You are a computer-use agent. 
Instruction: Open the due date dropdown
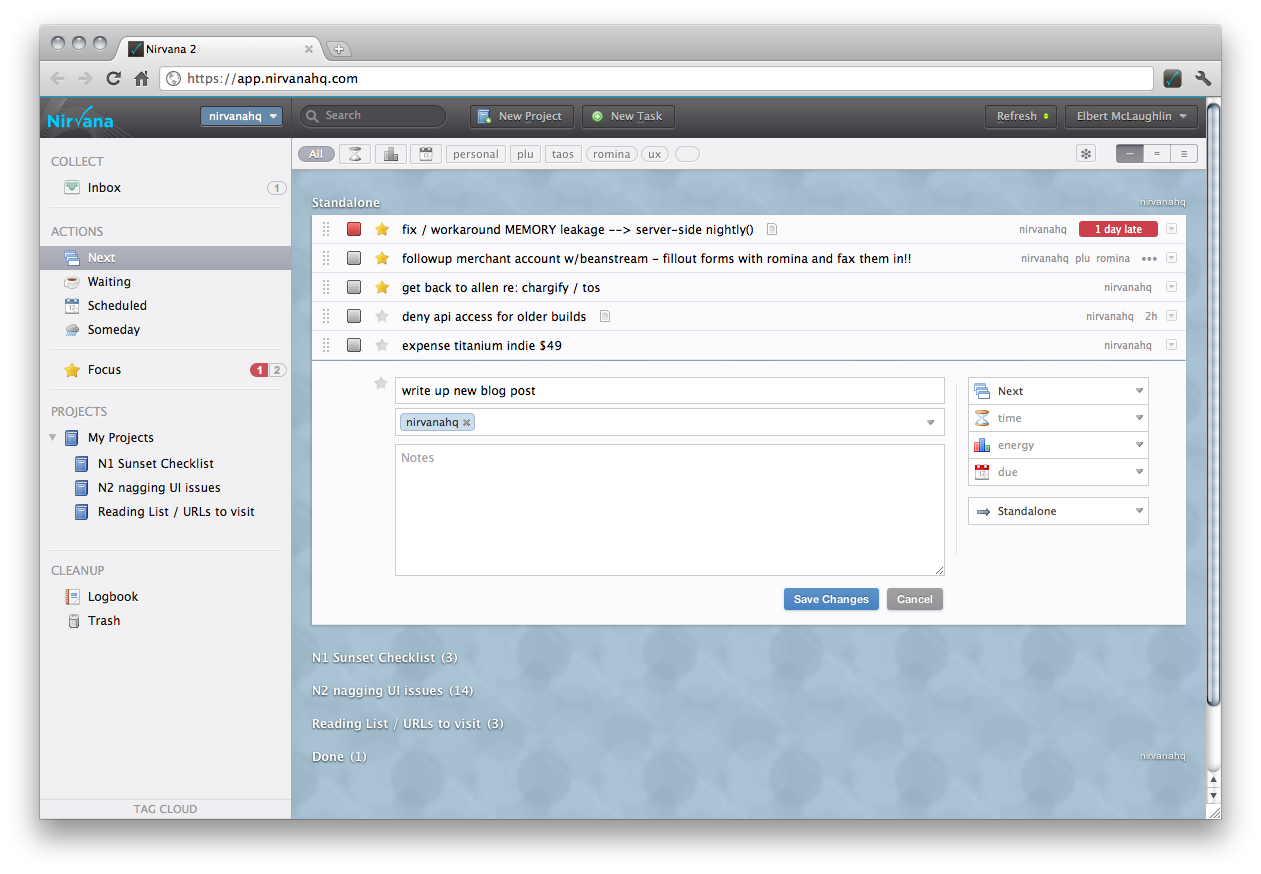click(x=1058, y=472)
